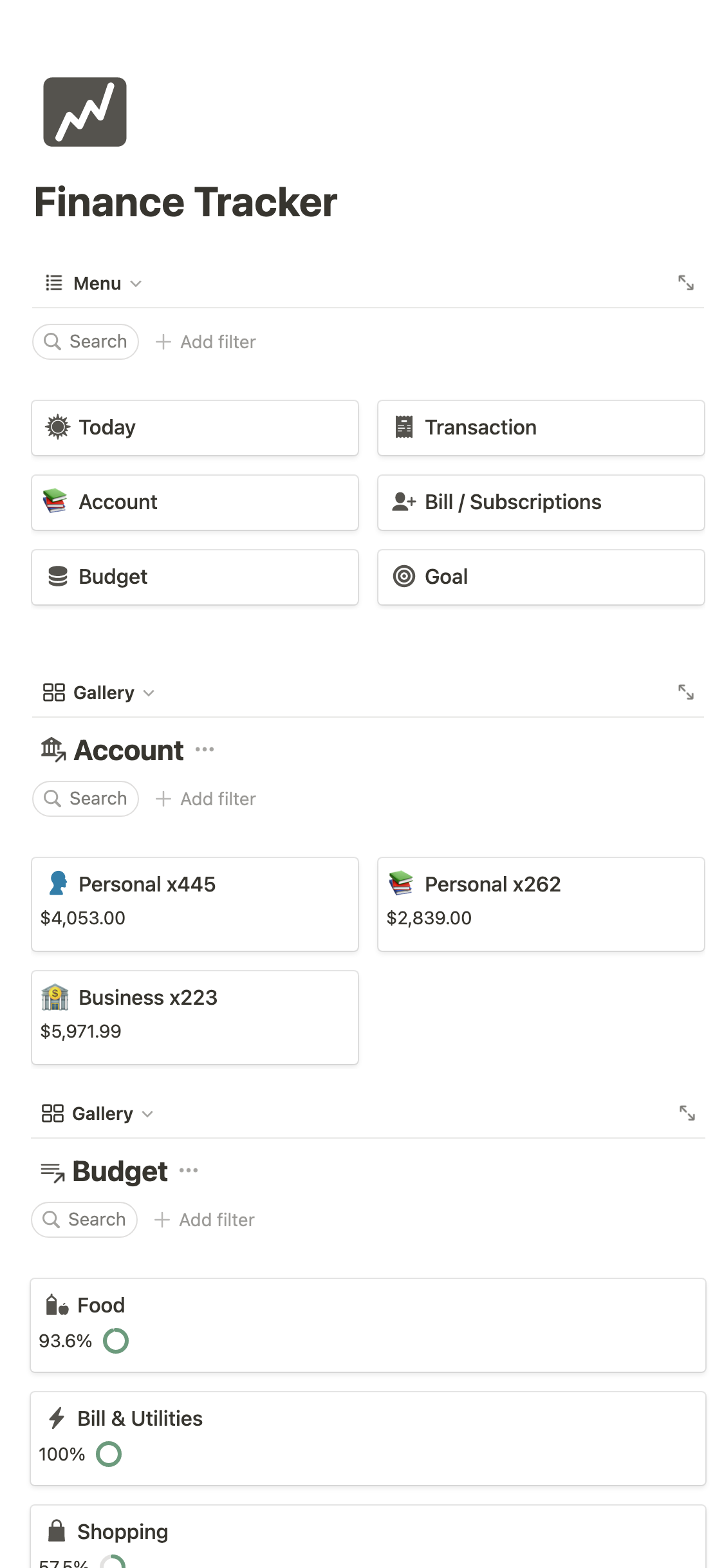Open options dots next to Account heading
The height and width of the screenshot is (1568, 724).
click(x=205, y=749)
